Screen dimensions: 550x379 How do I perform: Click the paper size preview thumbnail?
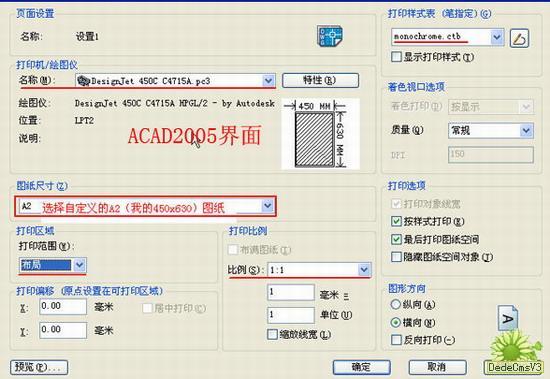(x=320, y=134)
